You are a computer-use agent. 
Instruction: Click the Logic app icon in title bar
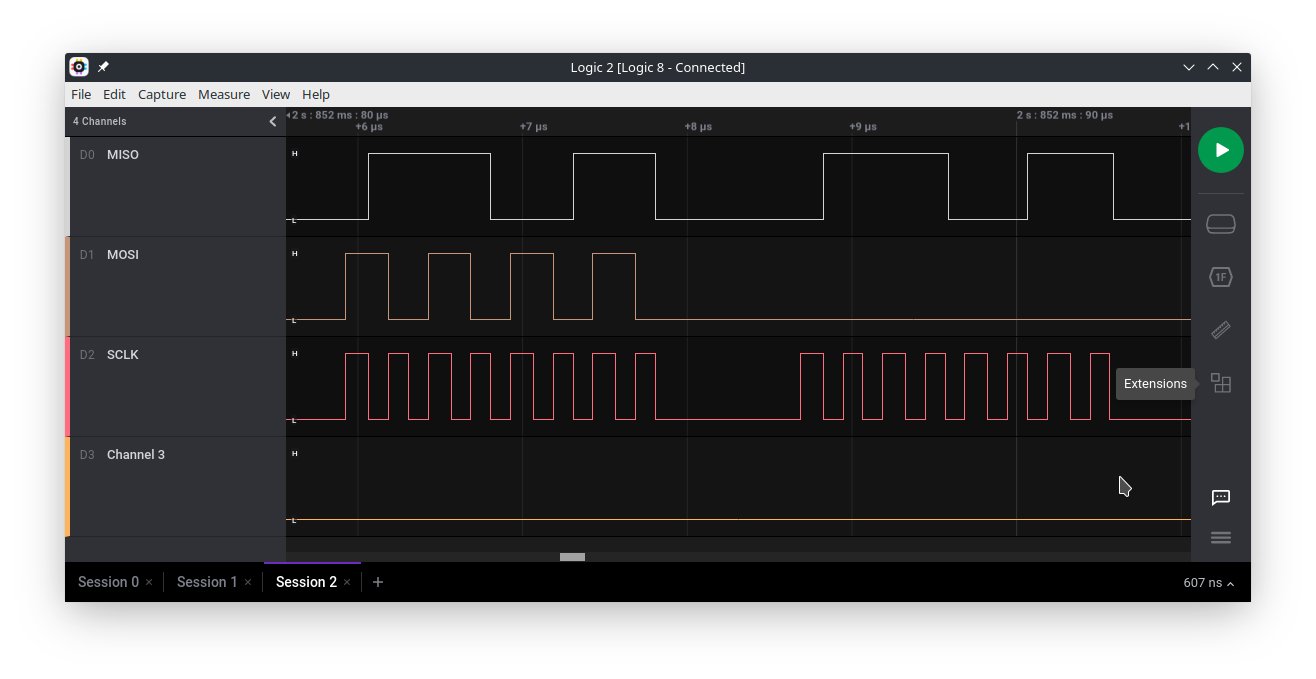[79, 67]
